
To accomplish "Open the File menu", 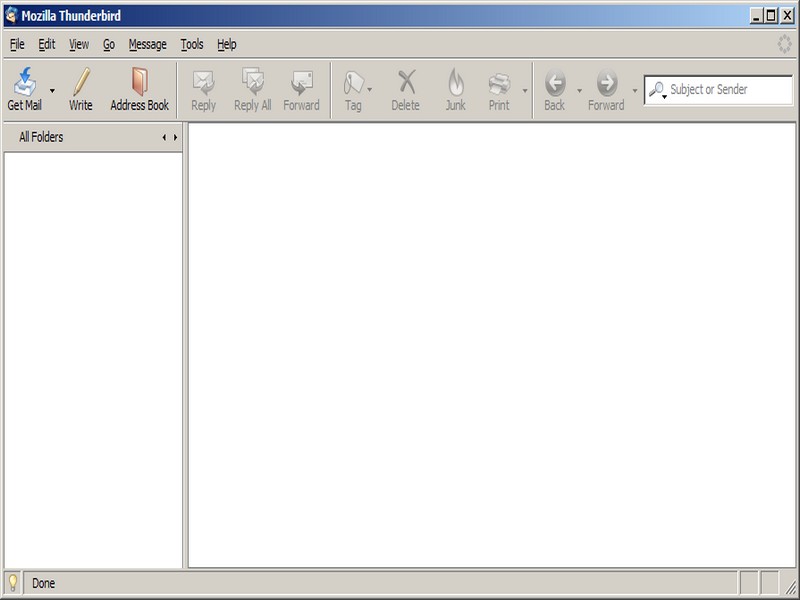I will pyautogui.click(x=17, y=44).
